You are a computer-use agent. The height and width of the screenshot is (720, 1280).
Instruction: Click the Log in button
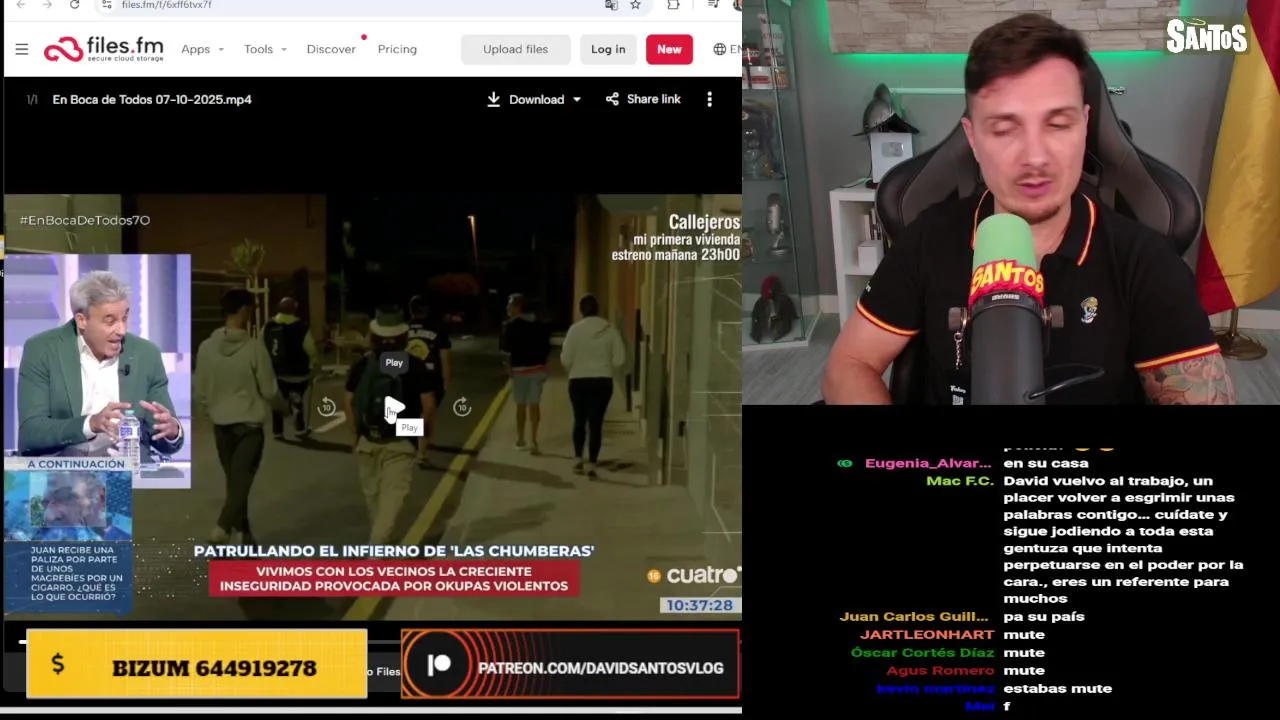coord(608,49)
